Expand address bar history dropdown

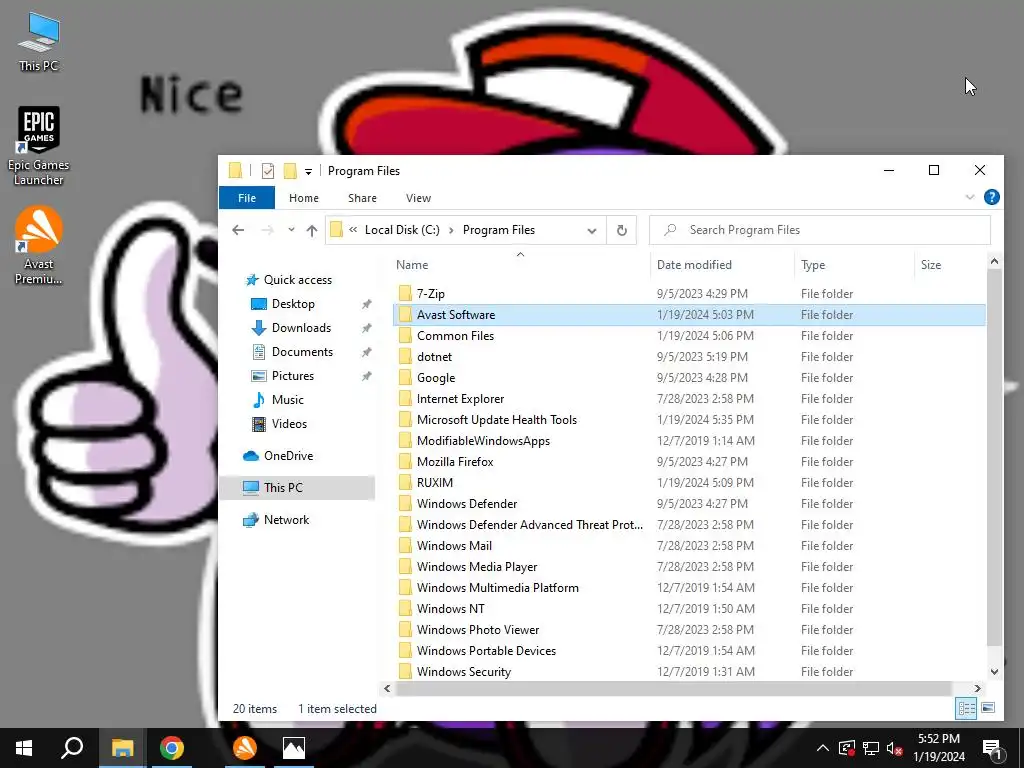(592, 230)
